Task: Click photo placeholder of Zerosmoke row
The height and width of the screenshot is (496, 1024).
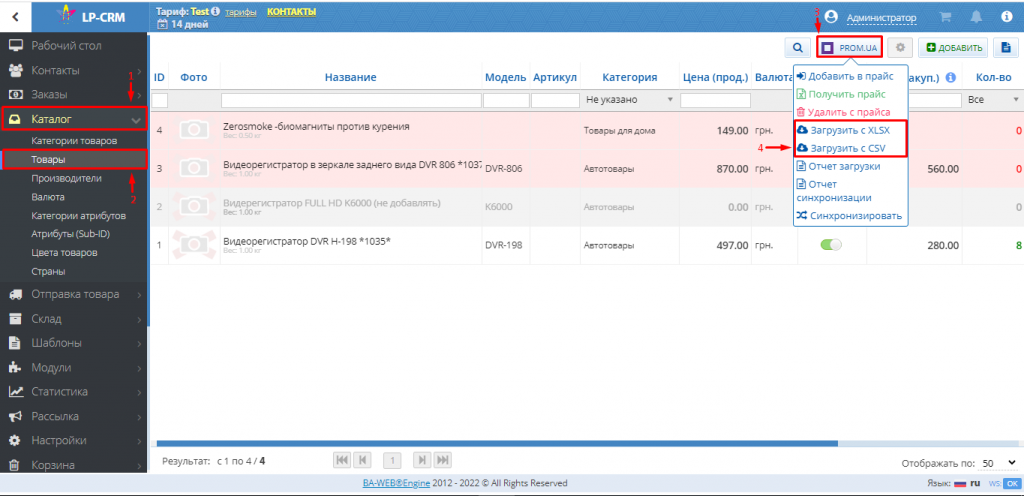Action: [194, 130]
